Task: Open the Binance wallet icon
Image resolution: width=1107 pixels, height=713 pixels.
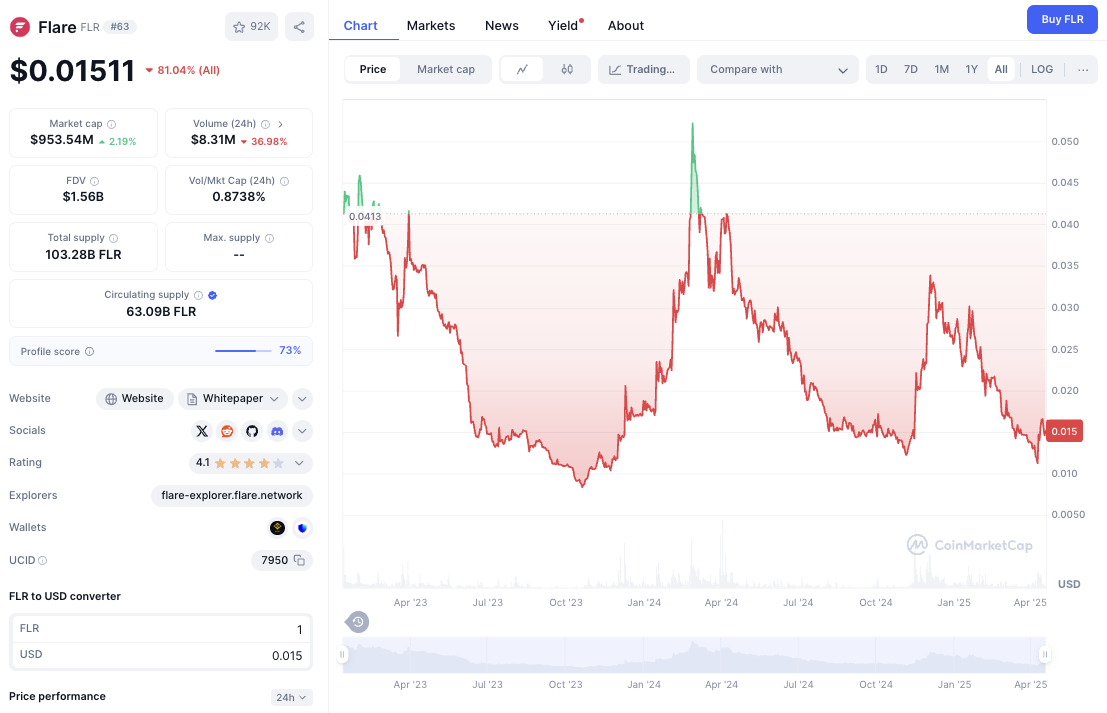Action: 277,527
